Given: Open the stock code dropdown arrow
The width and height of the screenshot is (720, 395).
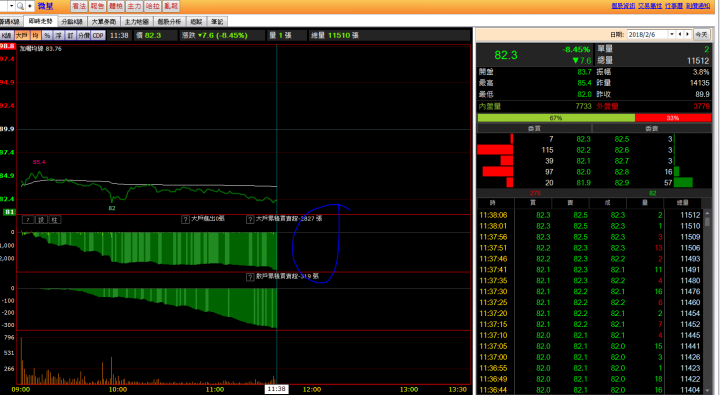Looking at the screenshot, I should pos(11,6).
